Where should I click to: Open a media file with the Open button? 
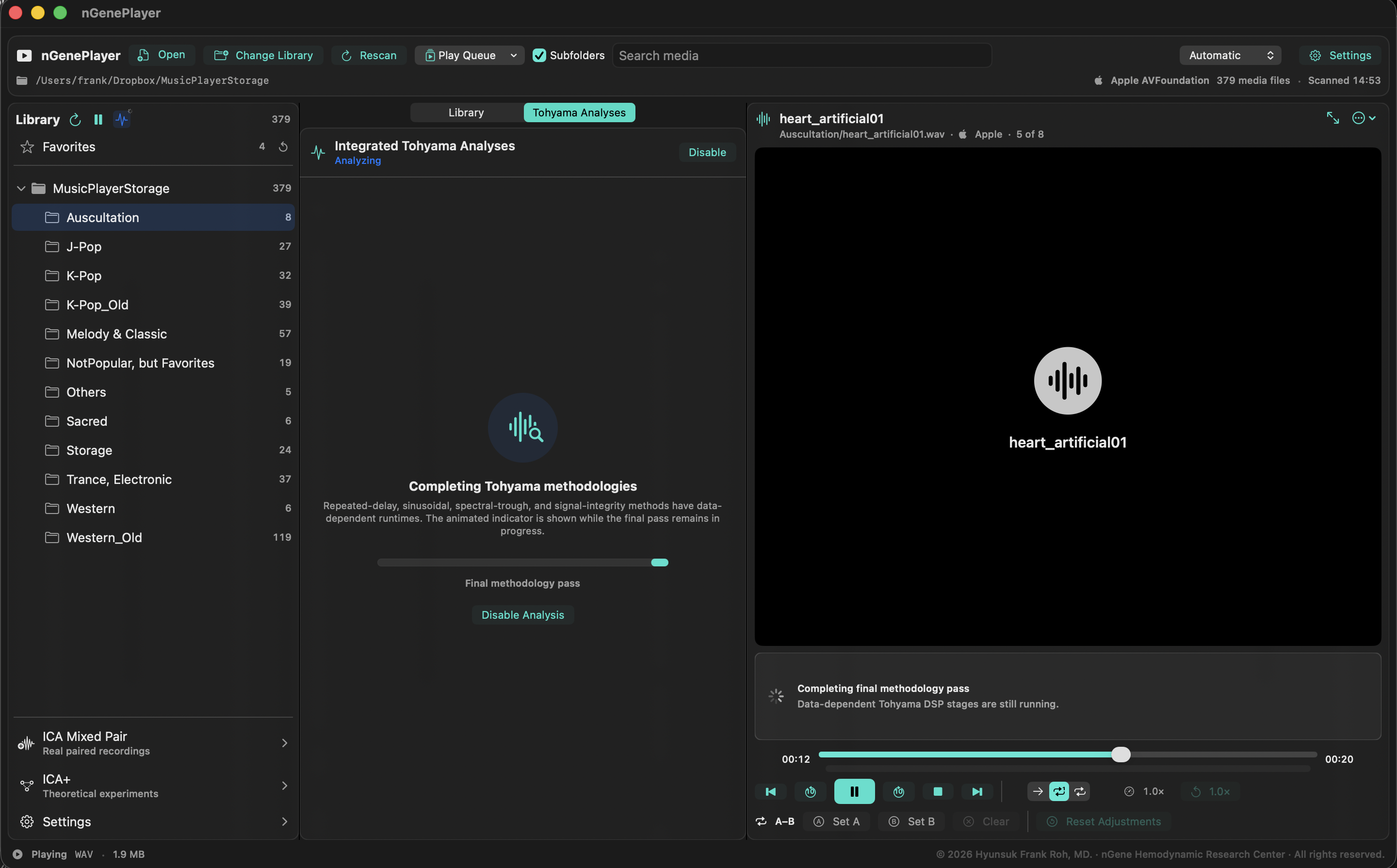162,55
